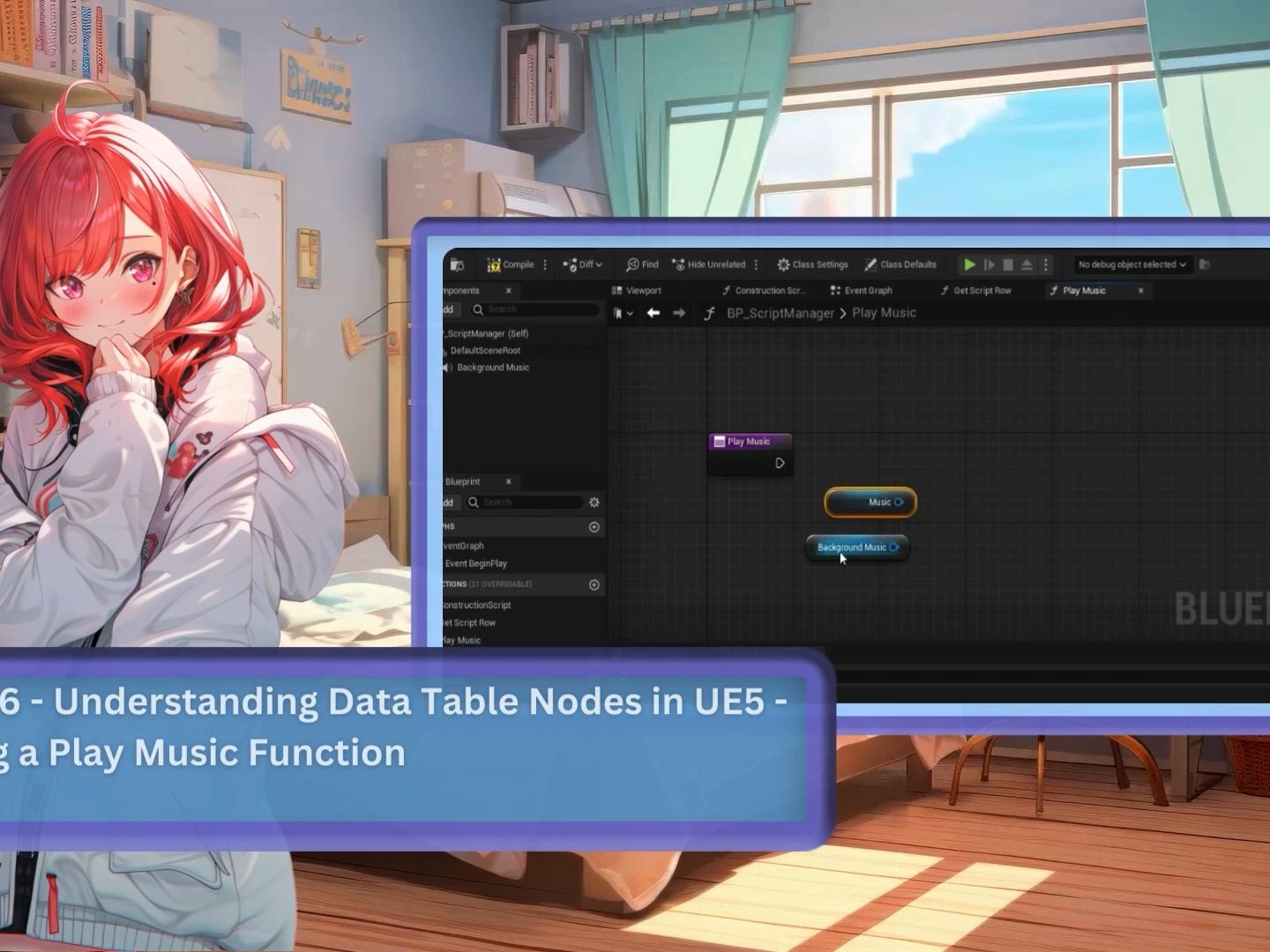
Task: Click the Stop simulation icon
Action: pyautogui.click(x=1008, y=264)
